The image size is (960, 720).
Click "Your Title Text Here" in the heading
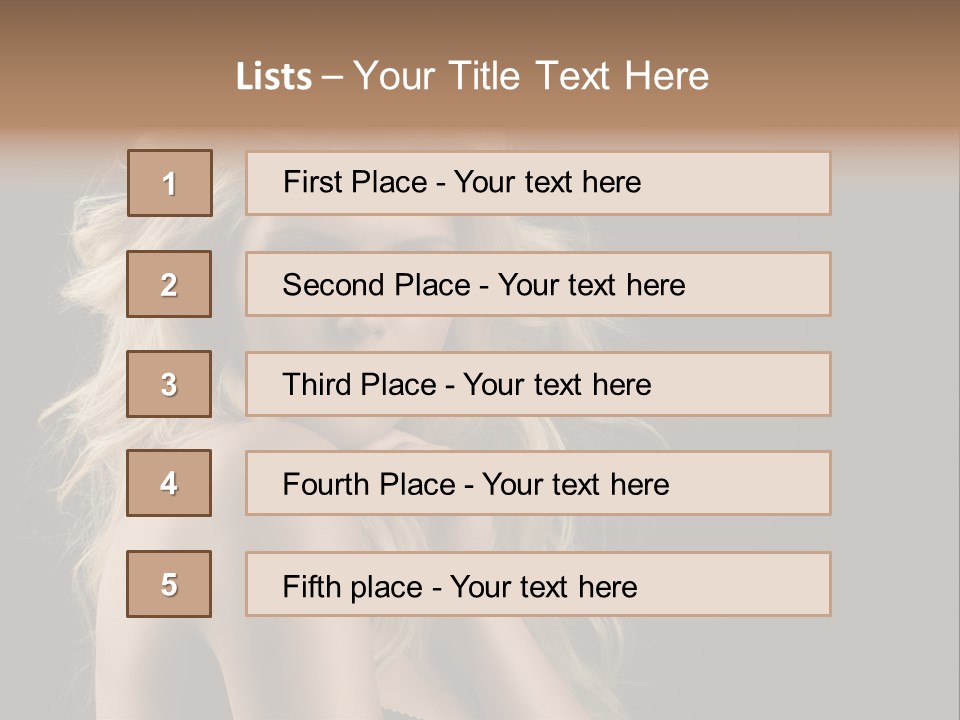coord(531,77)
